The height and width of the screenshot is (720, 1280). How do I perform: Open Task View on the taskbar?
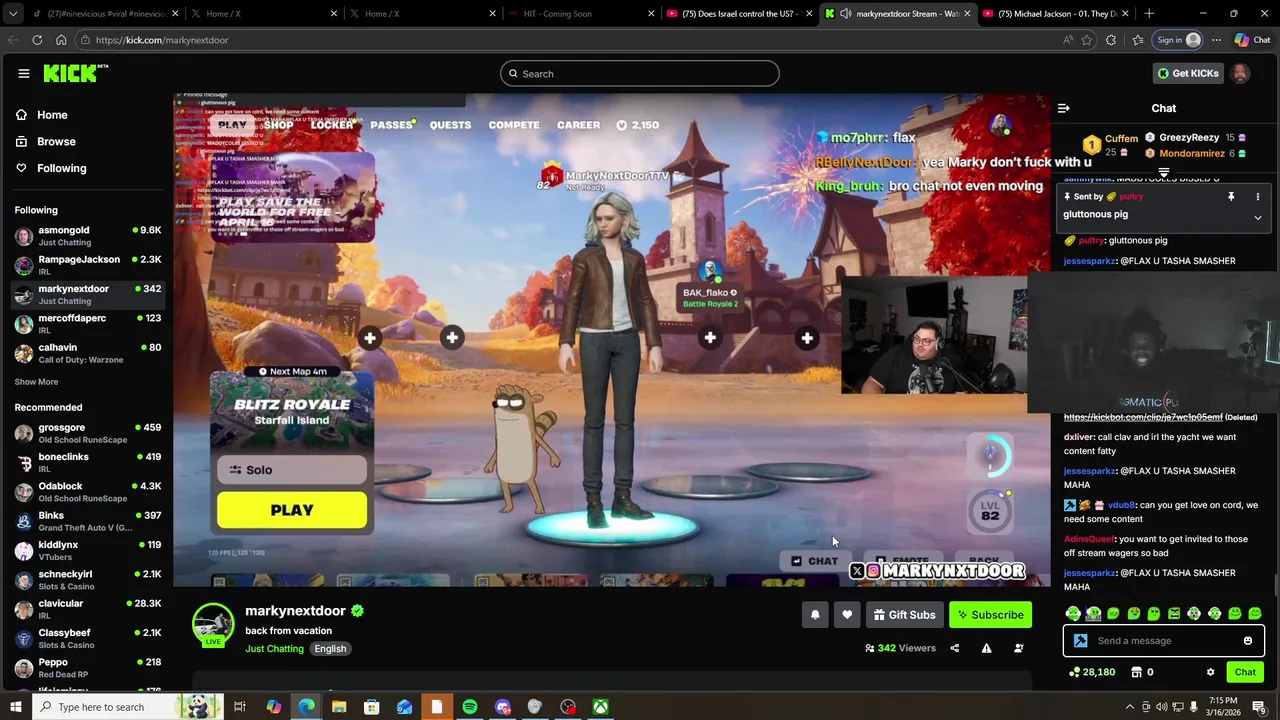(x=240, y=707)
